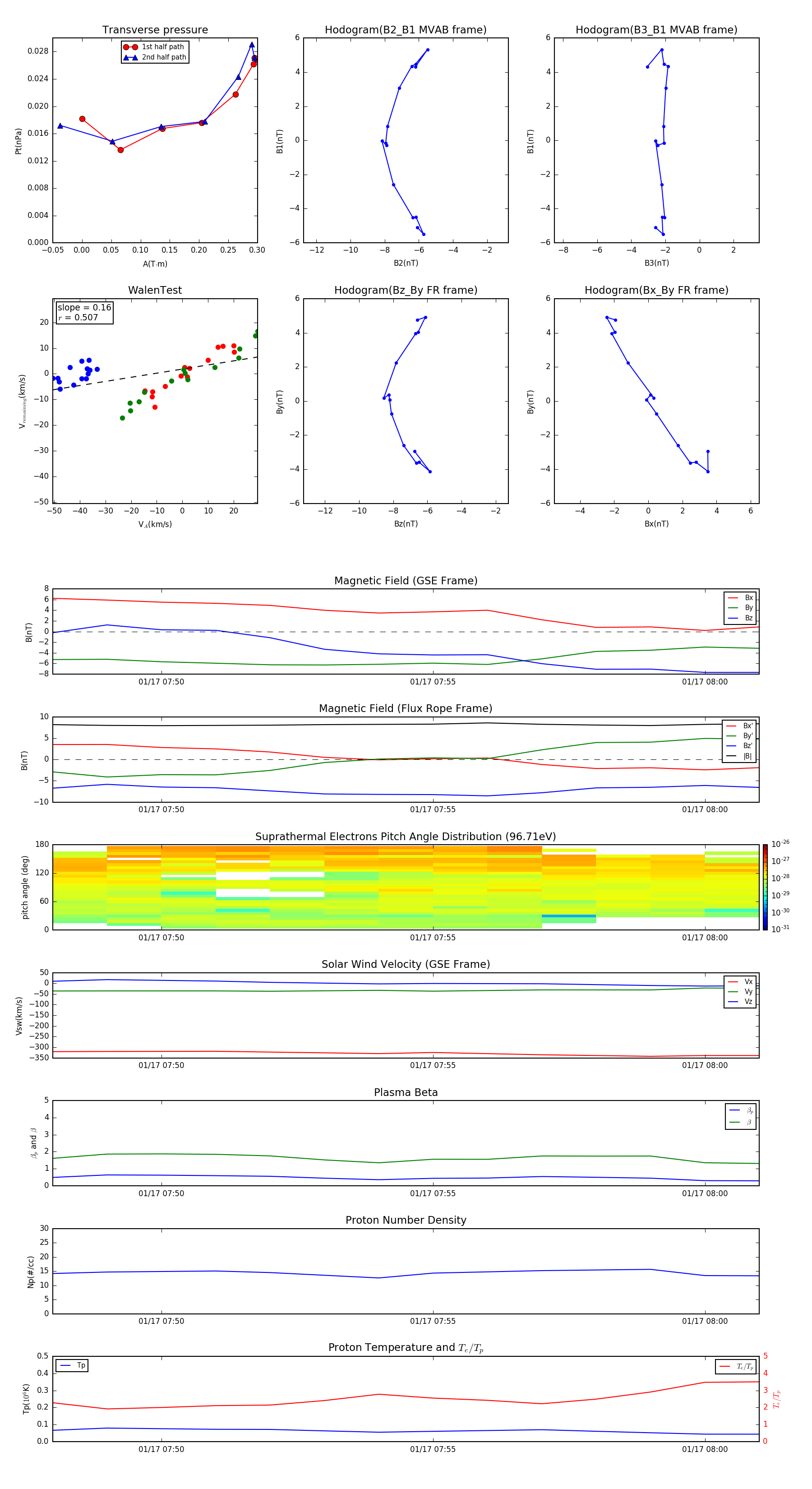Click the 'Hodogram(Bx_By FR frame)' title
Image resolution: width=812 pixels, height=1489 pixels.
(656, 290)
